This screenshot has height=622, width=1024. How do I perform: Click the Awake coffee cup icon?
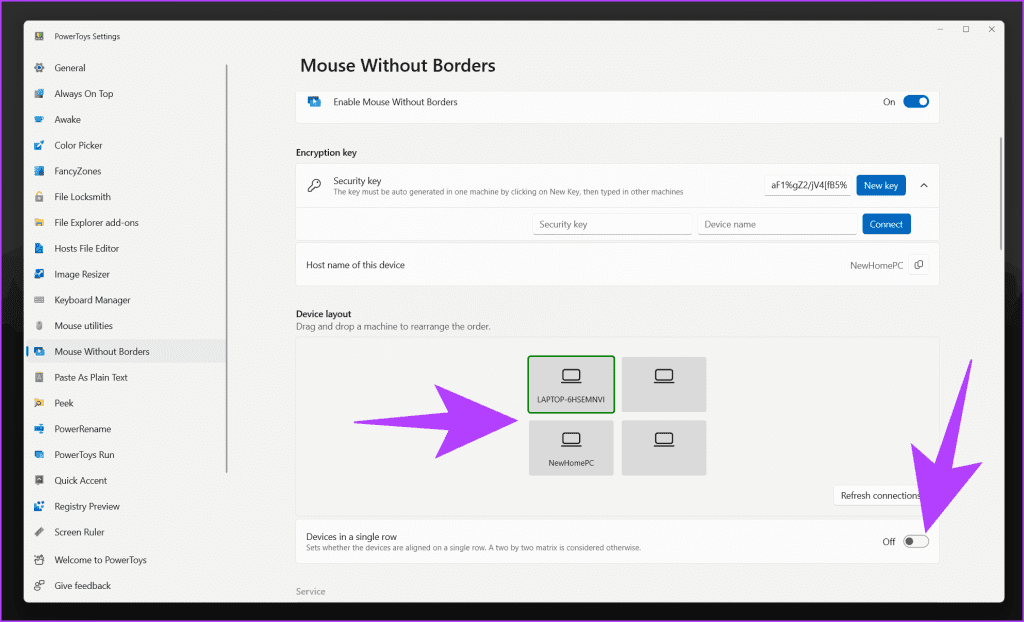coord(39,120)
